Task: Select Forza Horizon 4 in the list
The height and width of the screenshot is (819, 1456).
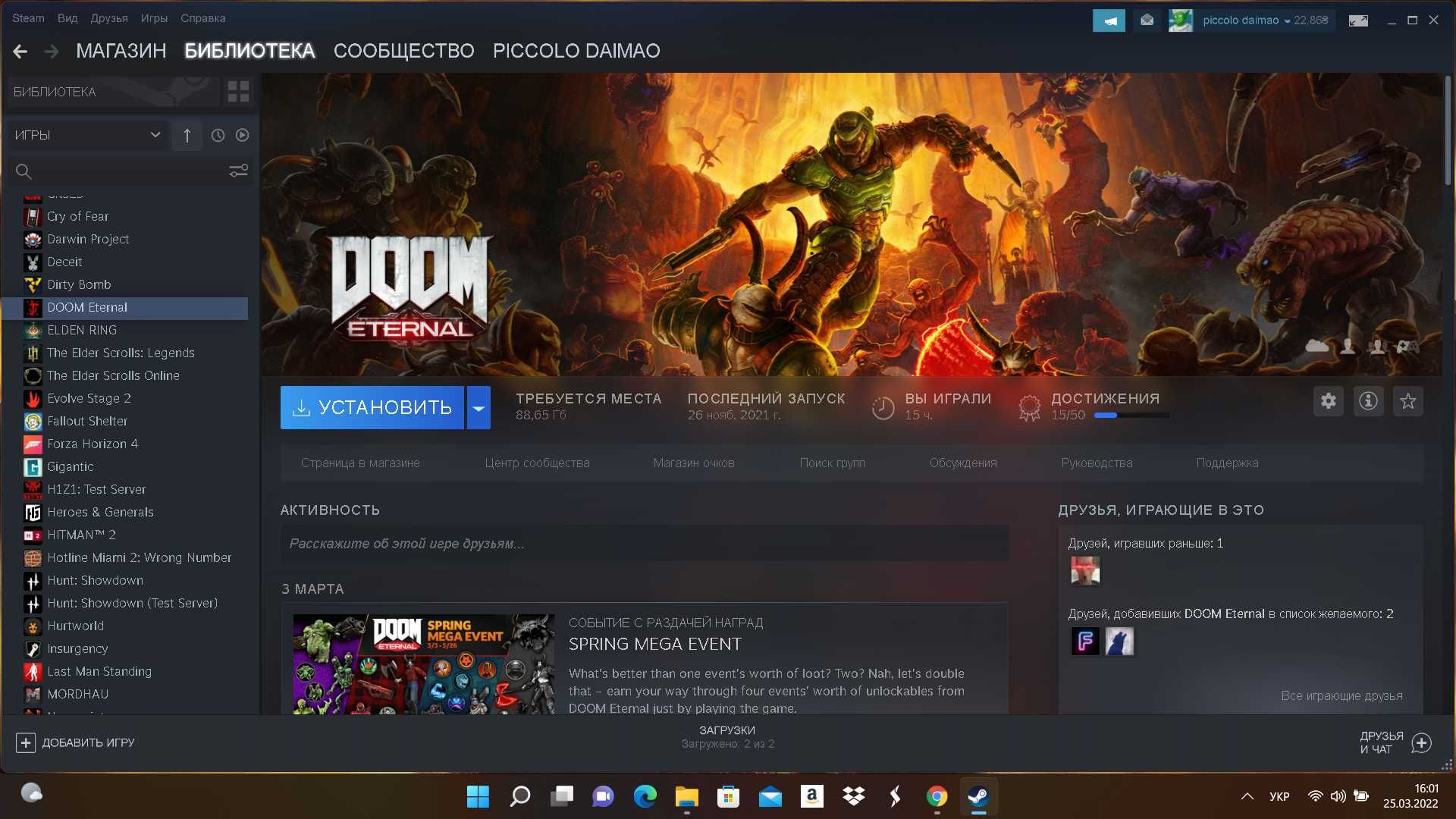Action: coord(125,444)
